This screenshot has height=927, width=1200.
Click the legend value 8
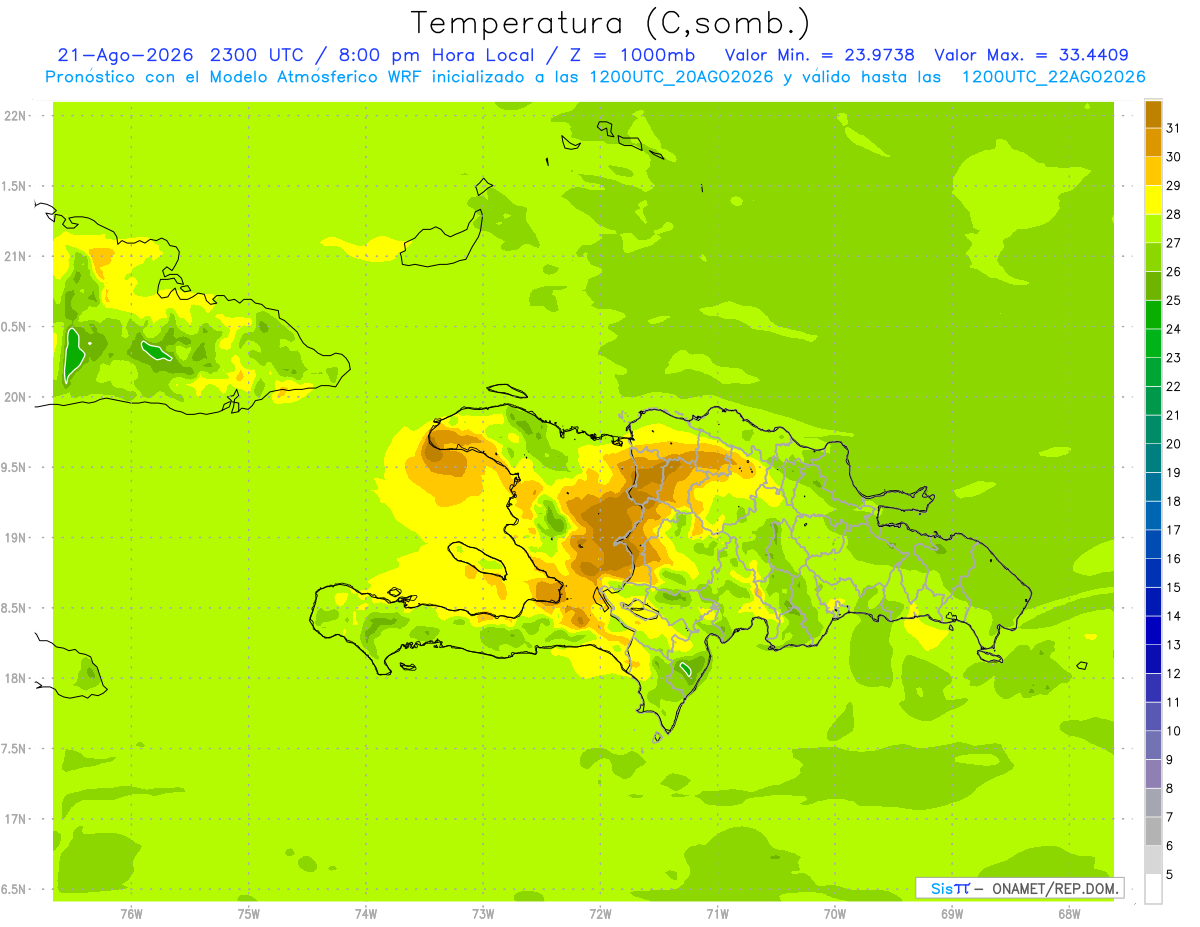click(1172, 789)
